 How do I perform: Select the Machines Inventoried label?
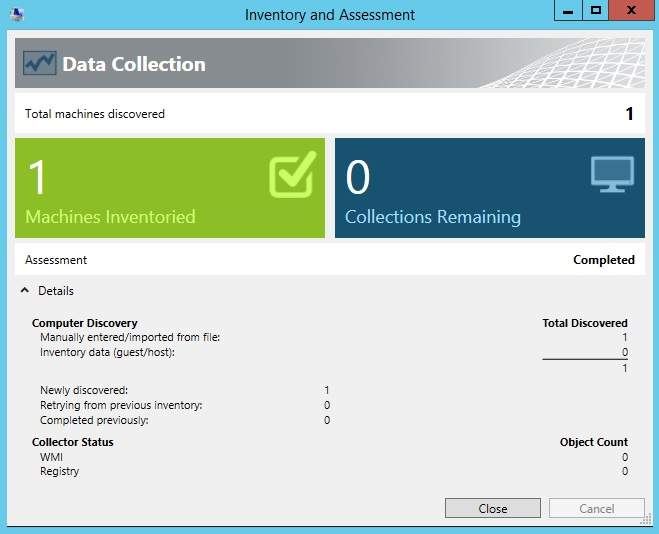[110, 217]
